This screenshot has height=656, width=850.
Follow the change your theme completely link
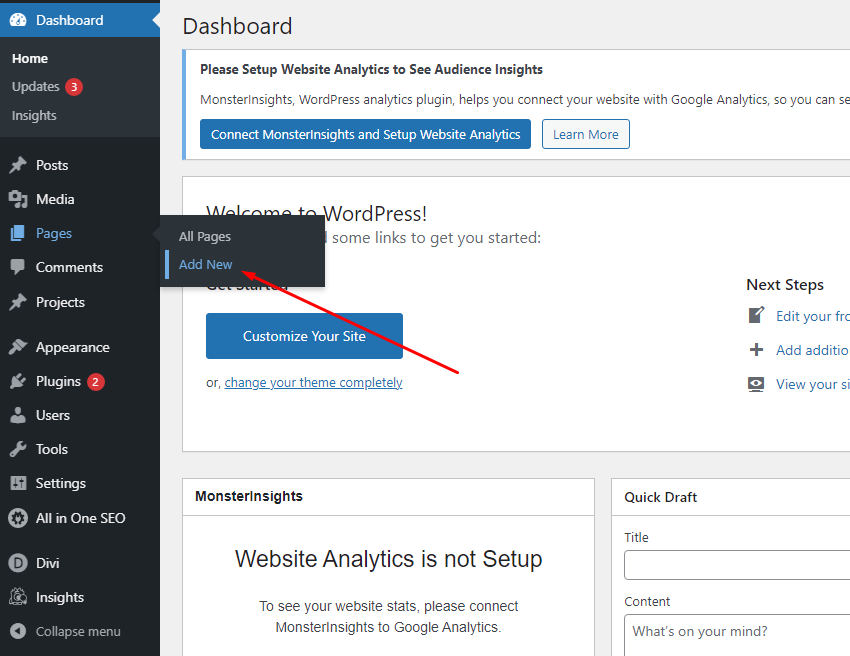click(313, 382)
